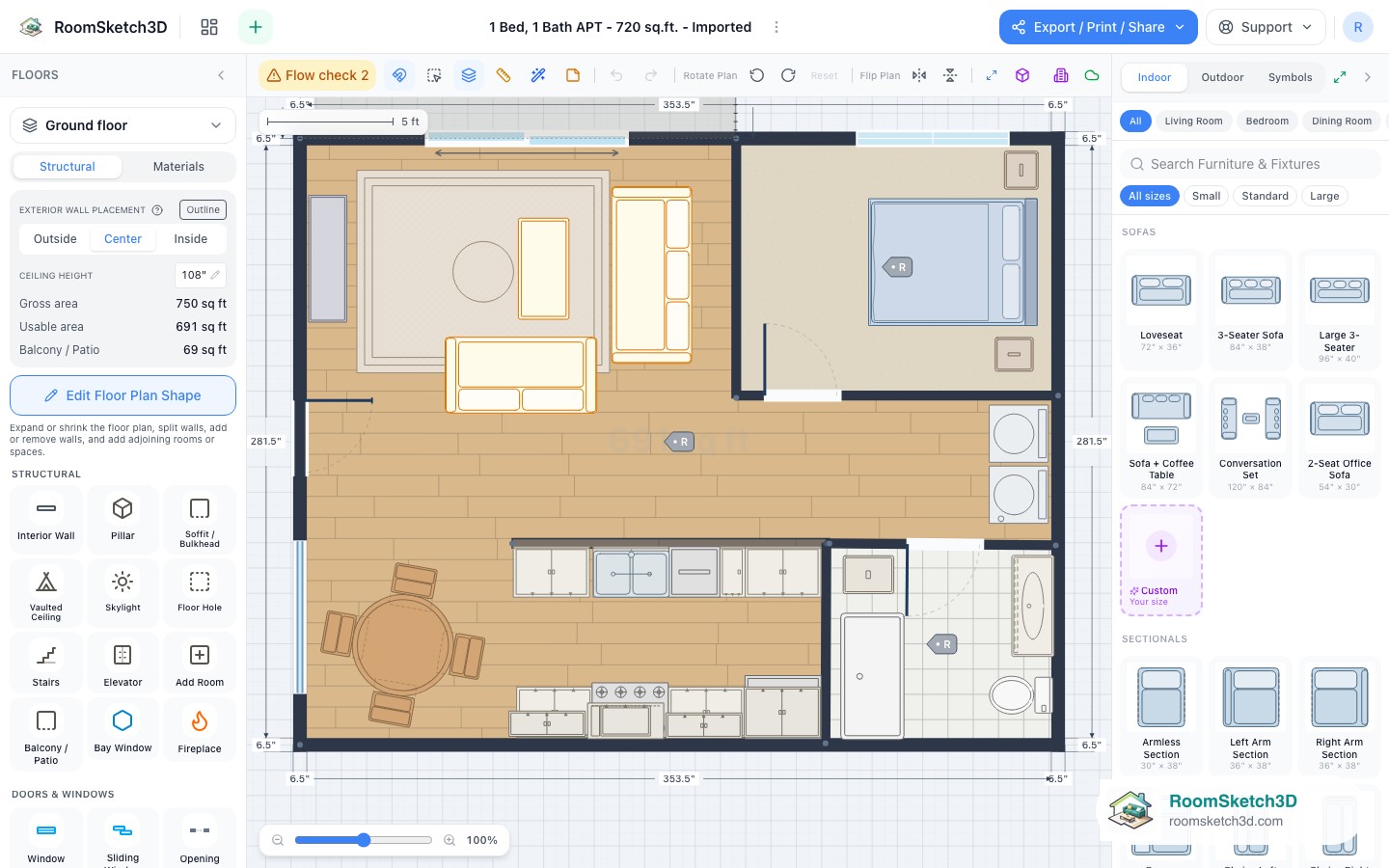Open the Ground floor dropdown
This screenshot has width=1389, height=868.
(x=123, y=125)
